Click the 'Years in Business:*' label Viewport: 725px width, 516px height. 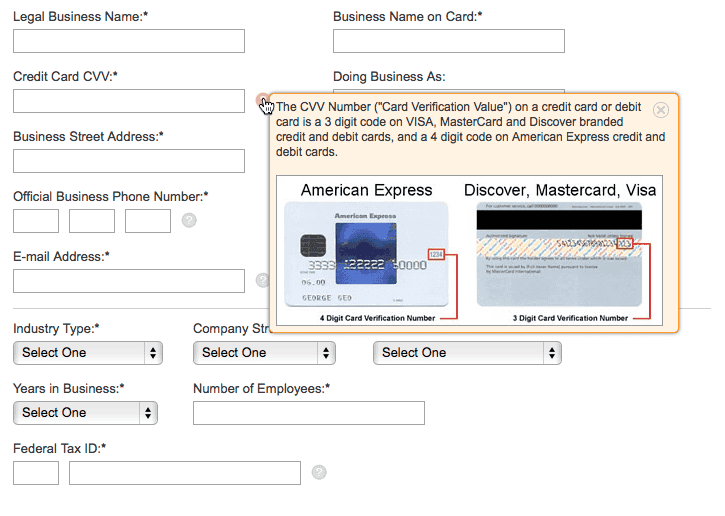coord(69,388)
